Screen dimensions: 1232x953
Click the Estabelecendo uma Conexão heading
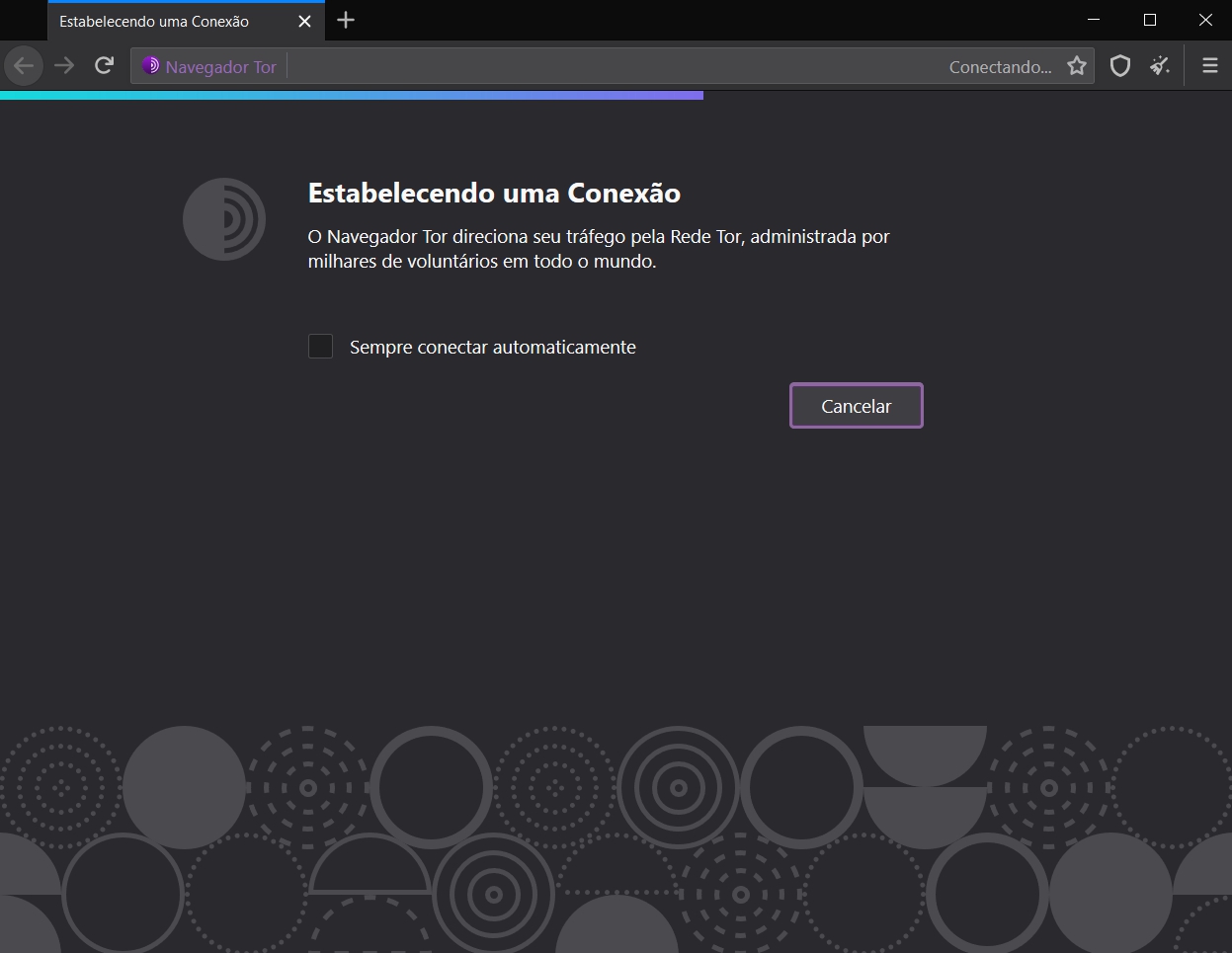[x=494, y=193]
